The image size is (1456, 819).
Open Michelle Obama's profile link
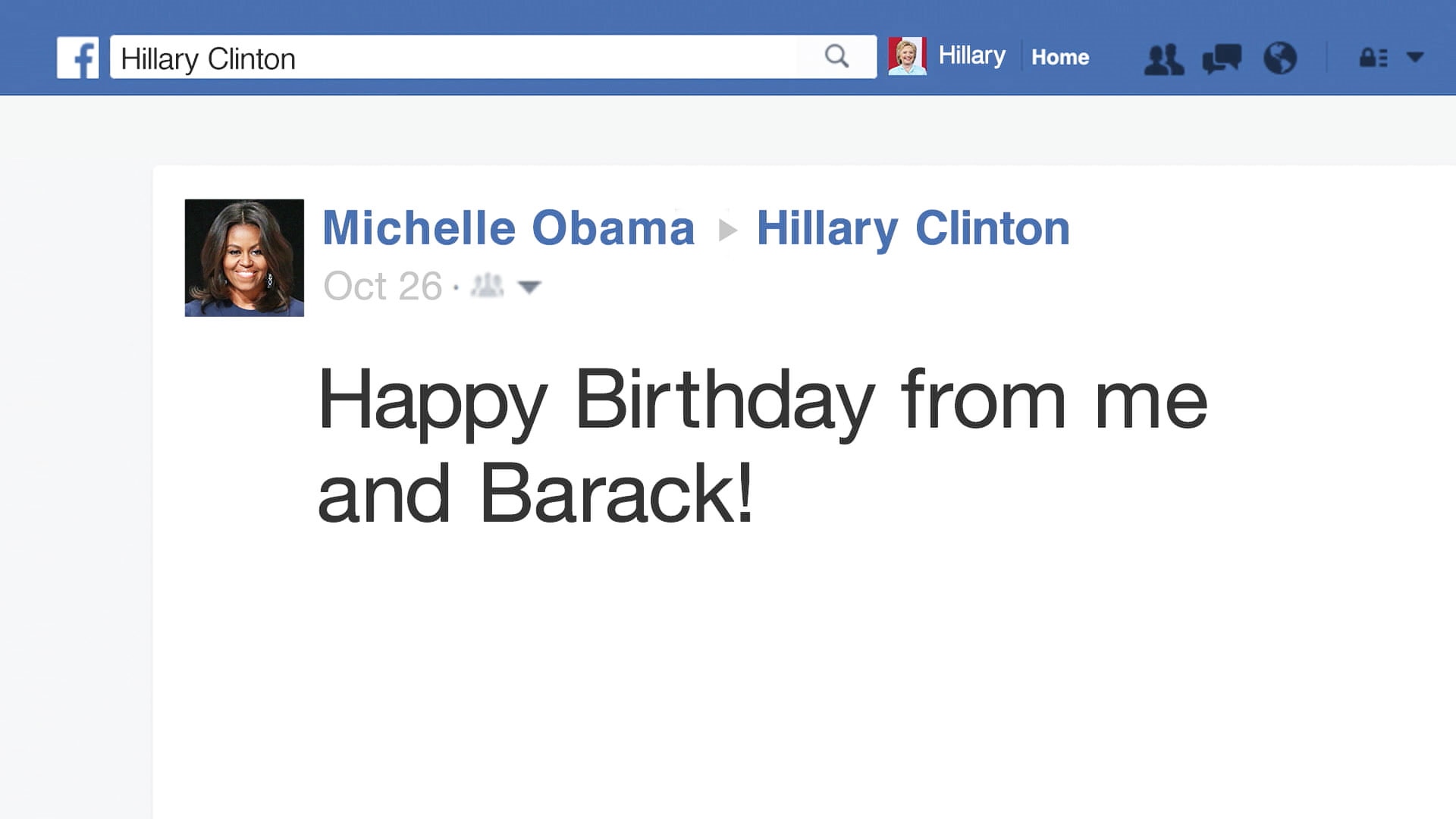coord(509,228)
